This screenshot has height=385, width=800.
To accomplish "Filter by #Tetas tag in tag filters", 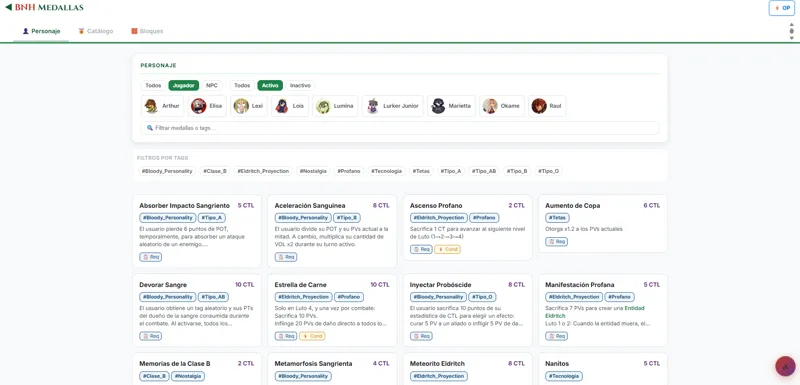I will pos(421,171).
